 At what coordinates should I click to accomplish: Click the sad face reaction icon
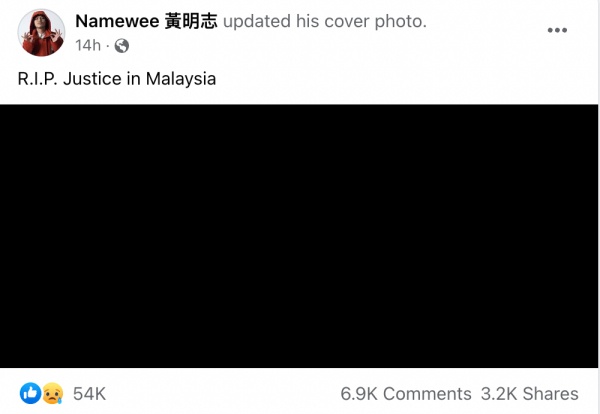click(x=52, y=393)
